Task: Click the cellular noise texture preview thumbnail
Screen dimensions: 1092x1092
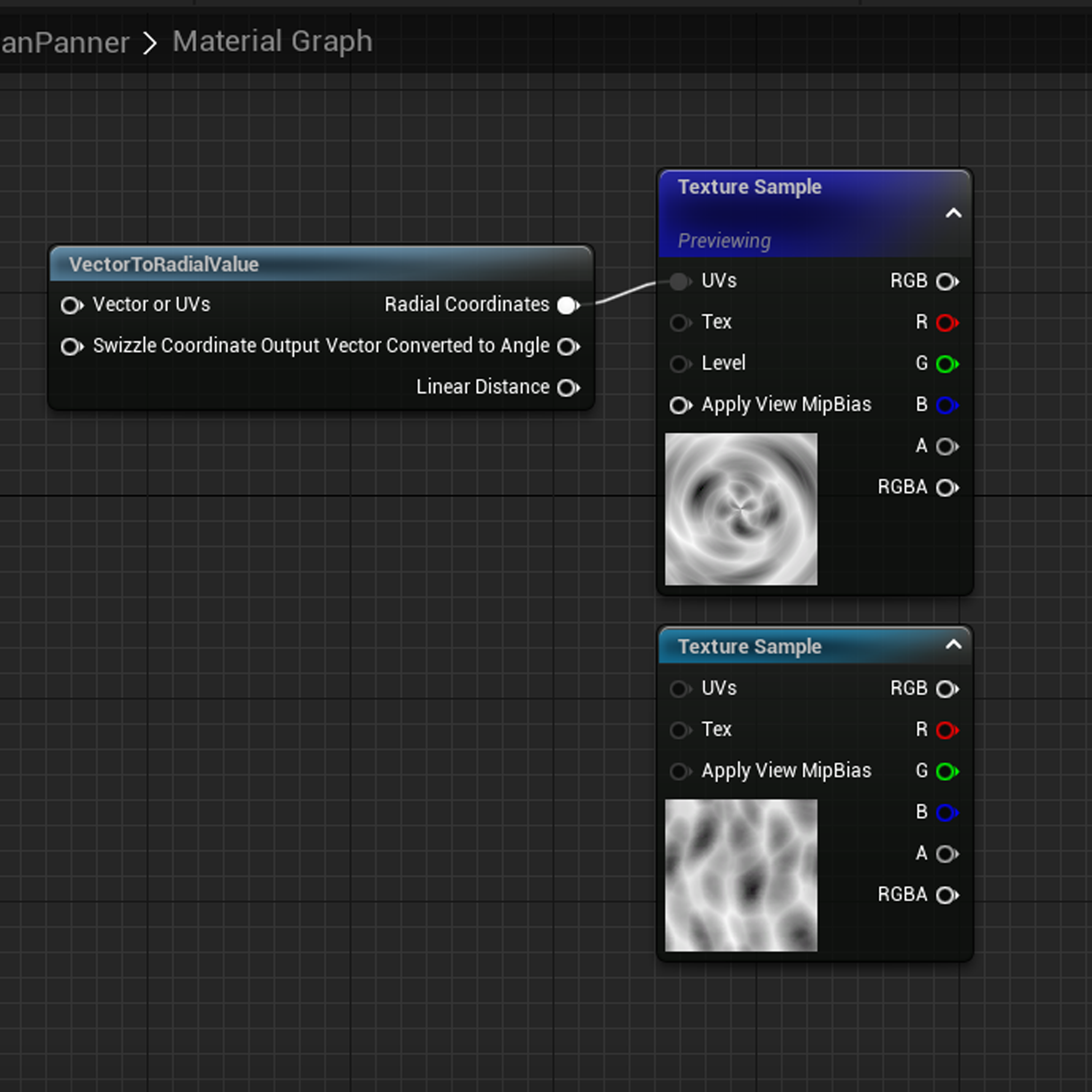Action: click(741, 875)
